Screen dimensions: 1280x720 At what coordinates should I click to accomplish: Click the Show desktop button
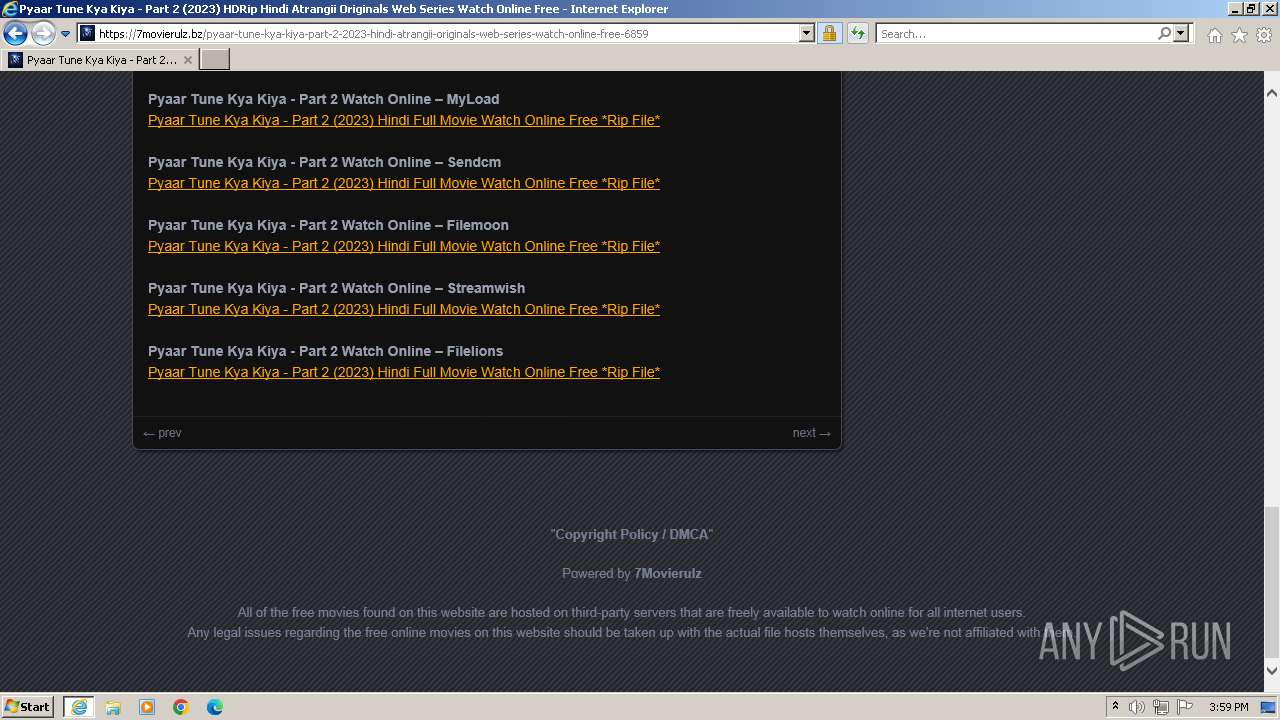[x=1269, y=707]
